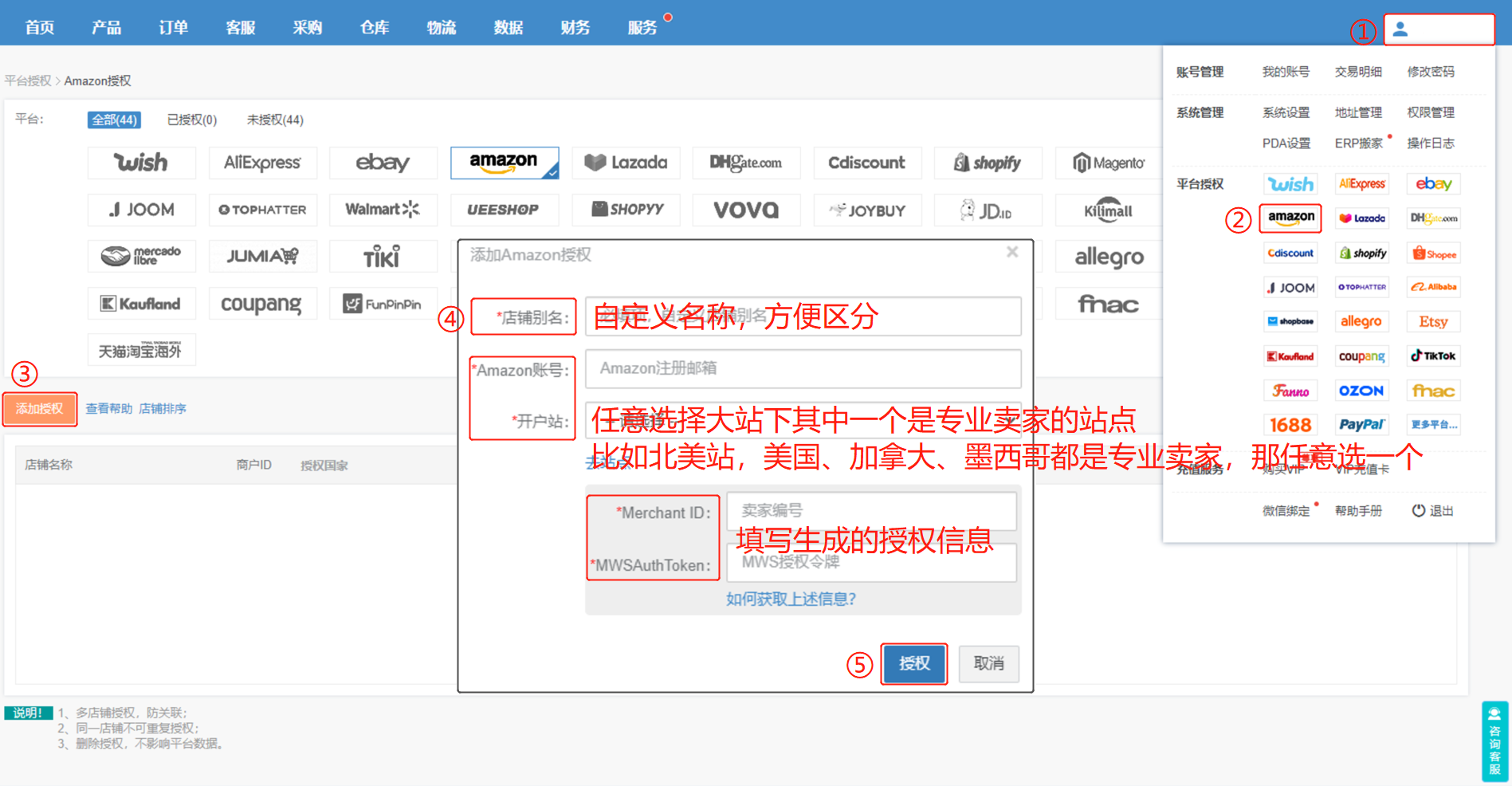
Task: Select the Shopee platform icon
Action: pos(1433,253)
